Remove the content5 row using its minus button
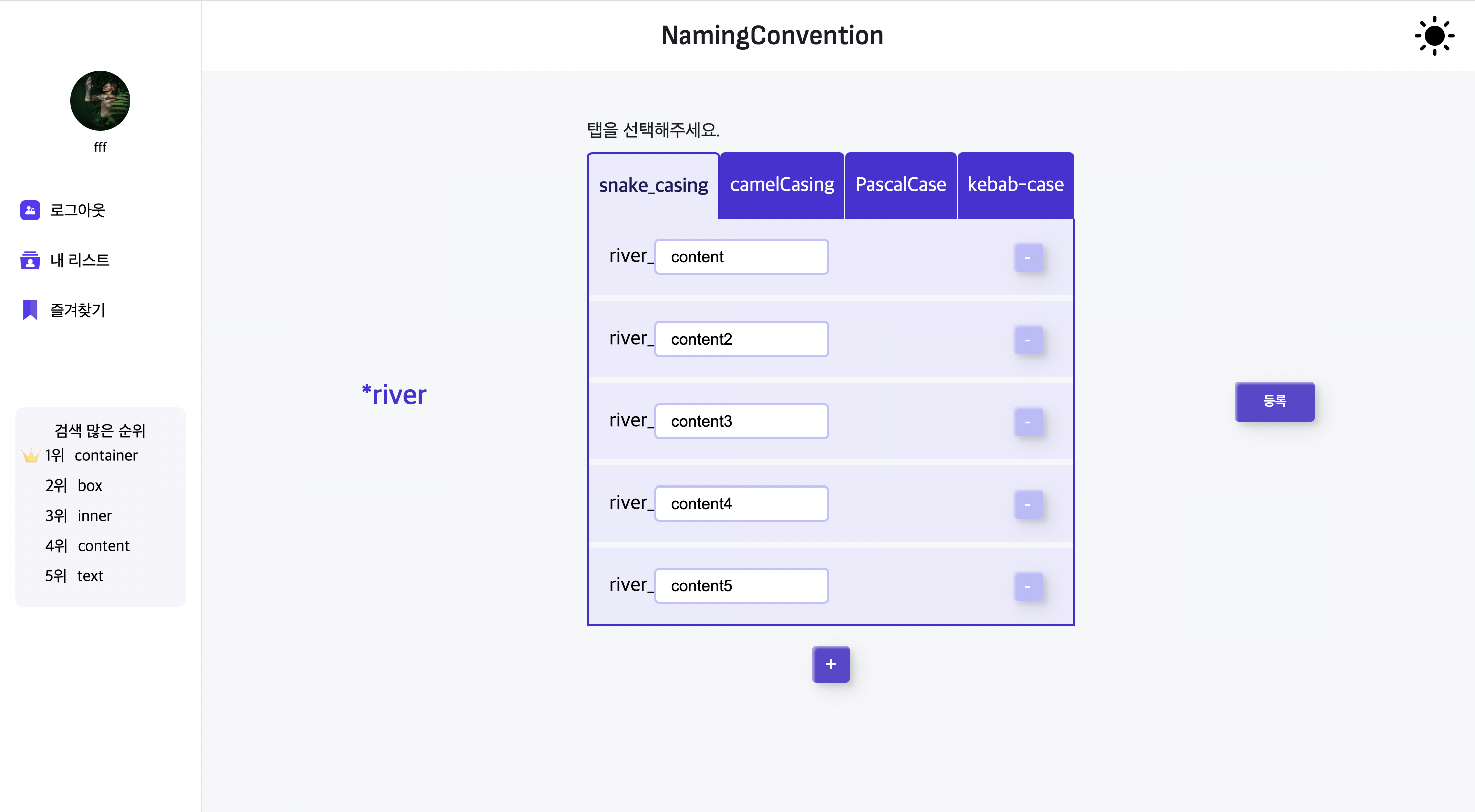 click(x=1028, y=586)
